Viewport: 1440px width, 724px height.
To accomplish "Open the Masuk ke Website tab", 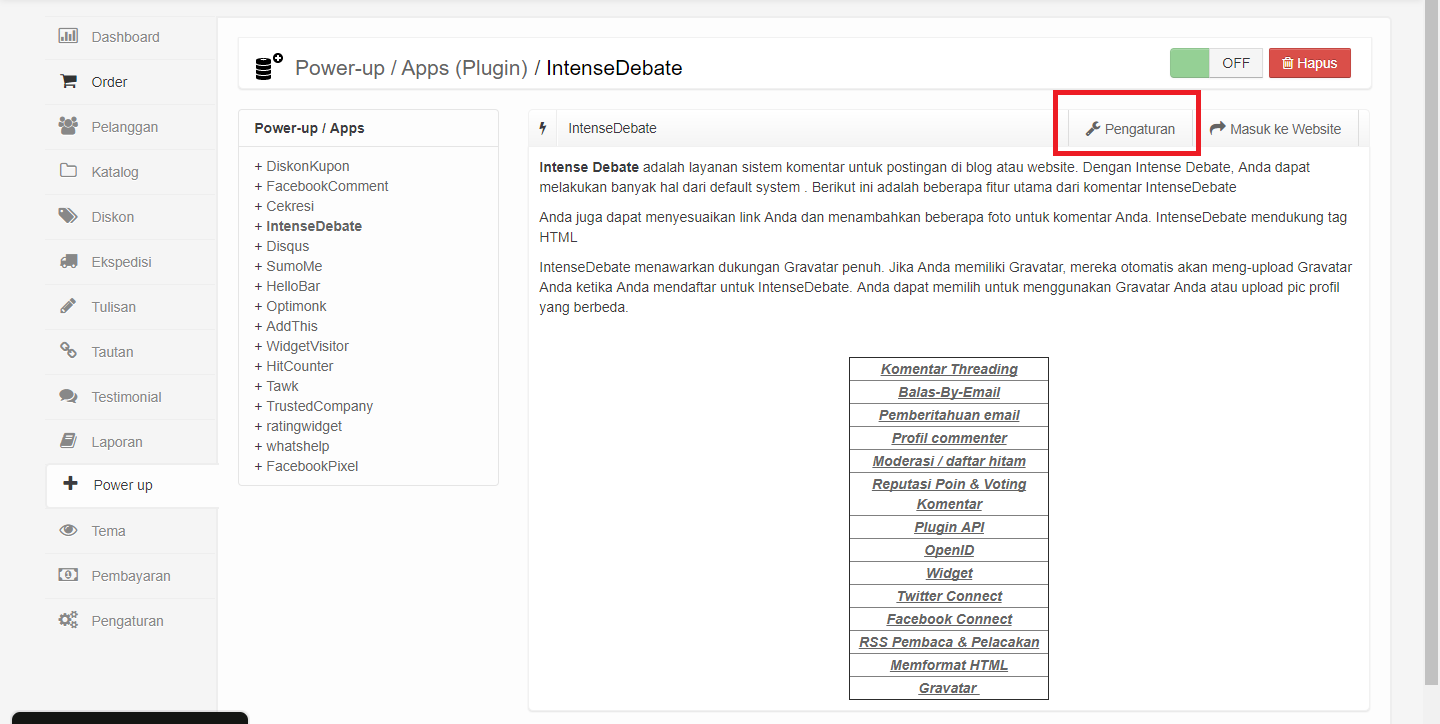I will pyautogui.click(x=1275, y=129).
